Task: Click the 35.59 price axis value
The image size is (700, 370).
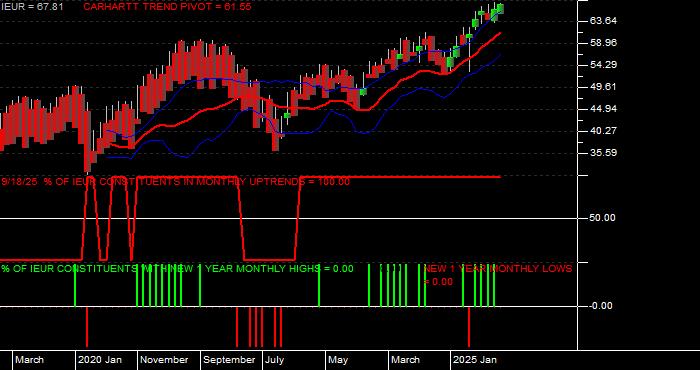Action: [x=603, y=153]
